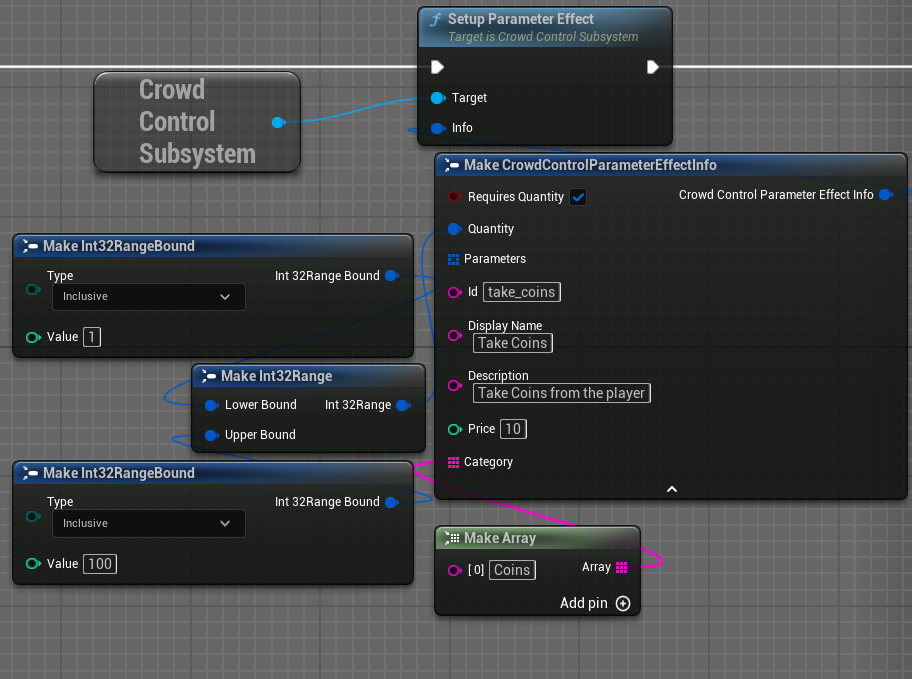The image size is (912, 679).
Task: Click the execution input pin on Setup Parameter Effect
Action: (437, 67)
